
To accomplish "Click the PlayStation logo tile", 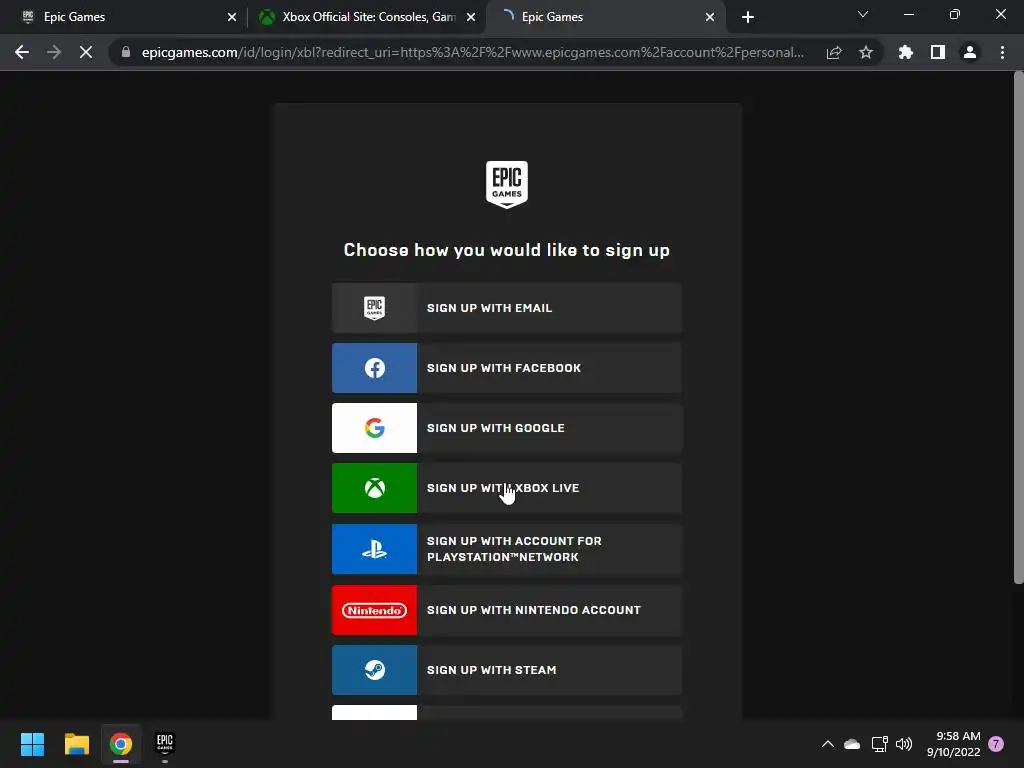I will (x=374, y=549).
